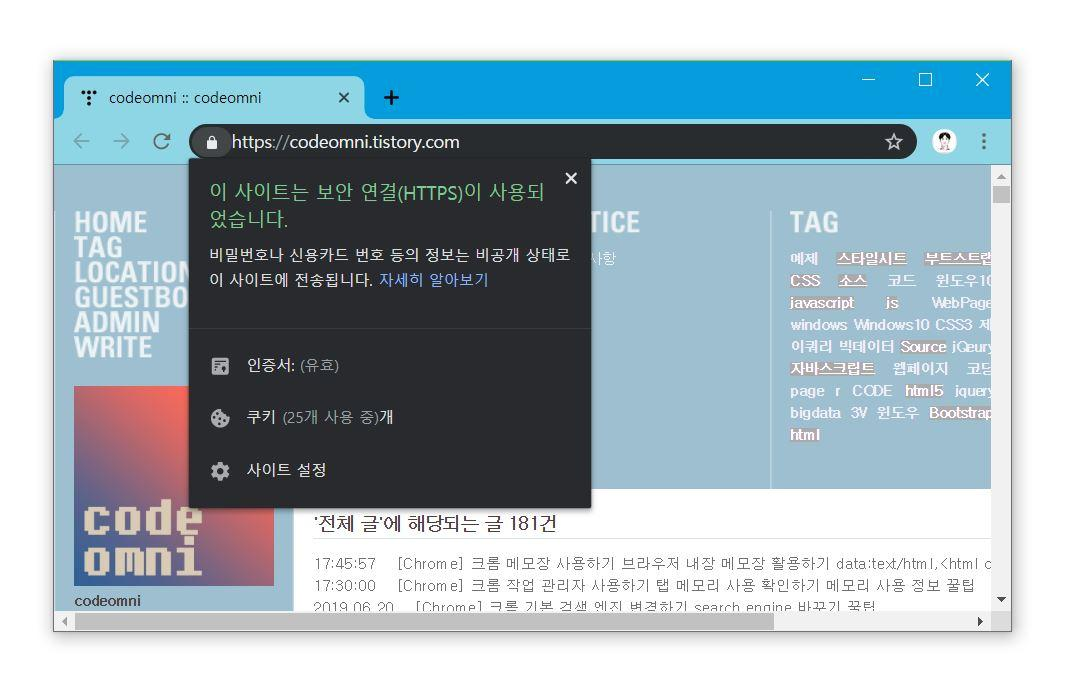Click the horizontal scrollbar right arrow
This screenshot has width=1072, height=683.
click(x=980, y=621)
